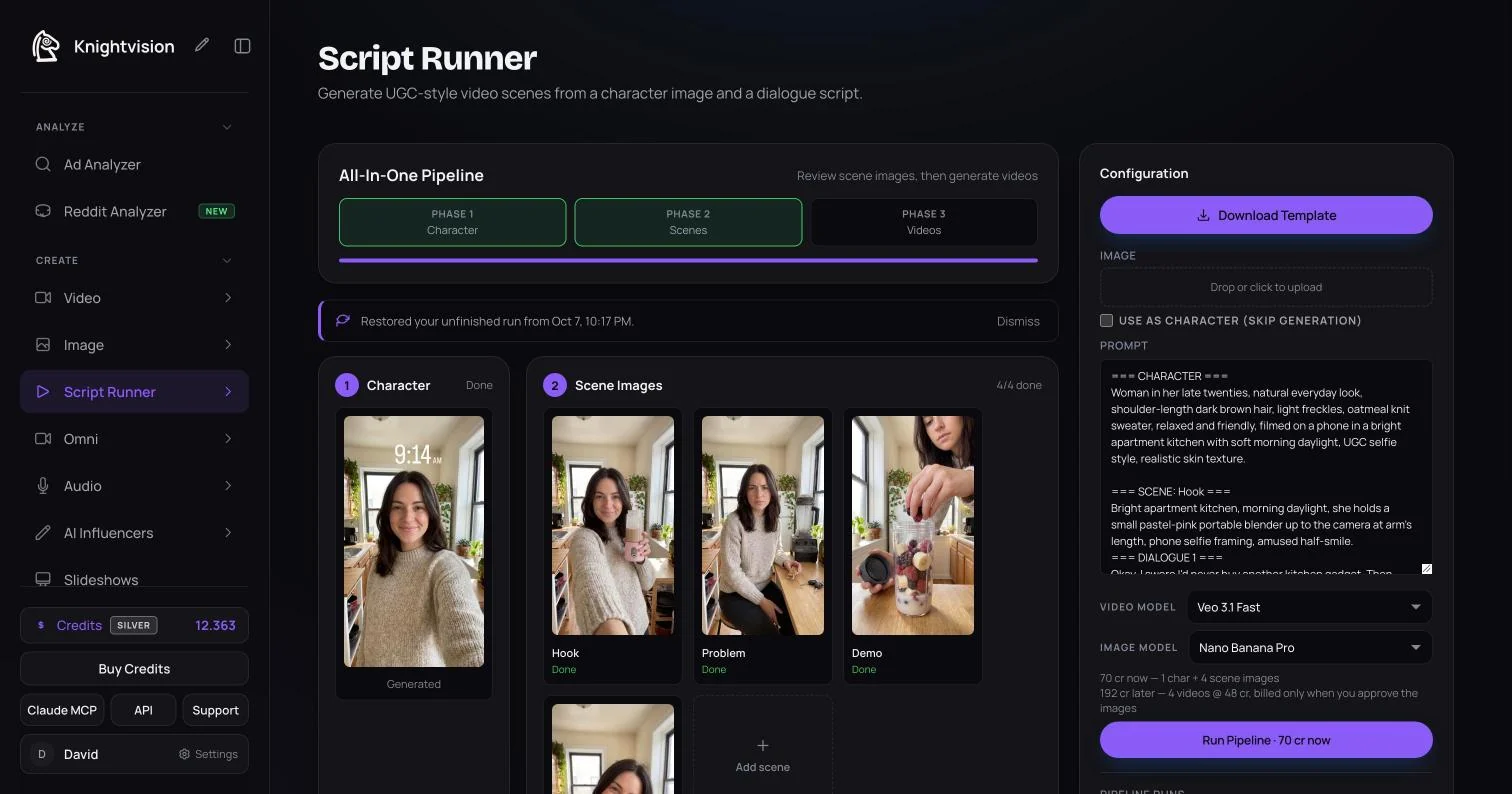
Task: Click the Omni icon in the sidebar
Action: (x=43, y=439)
